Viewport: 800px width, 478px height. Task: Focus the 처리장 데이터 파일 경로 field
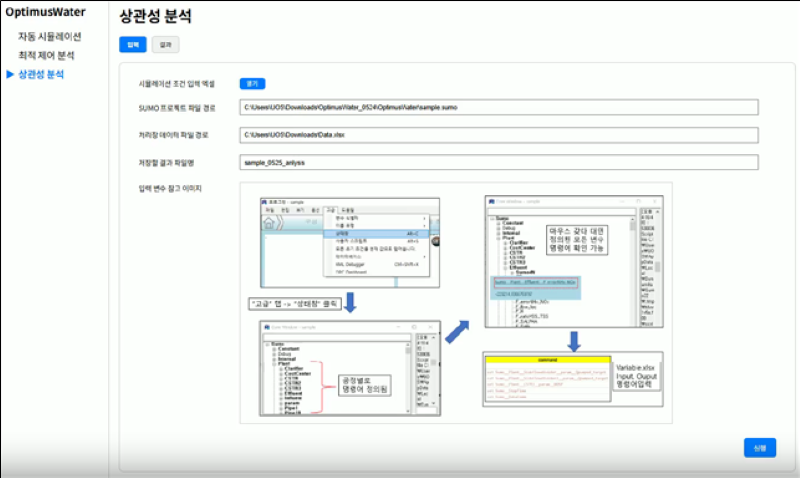(x=500, y=134)
